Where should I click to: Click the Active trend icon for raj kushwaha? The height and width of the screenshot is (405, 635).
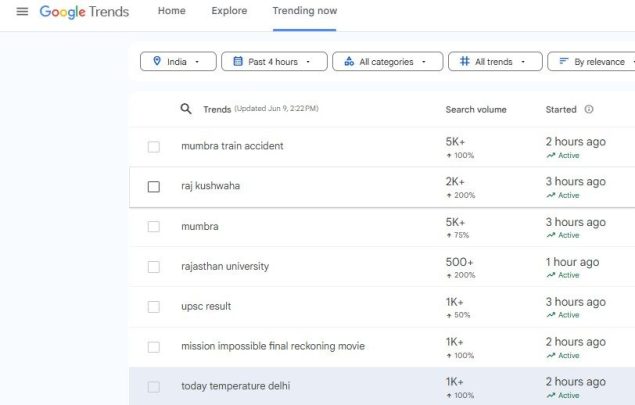pos(551,195)
